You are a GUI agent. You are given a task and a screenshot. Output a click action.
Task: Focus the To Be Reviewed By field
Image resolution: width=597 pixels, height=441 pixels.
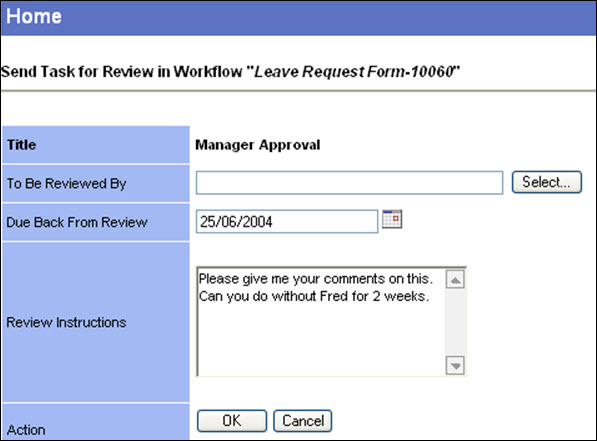[350, 183]
